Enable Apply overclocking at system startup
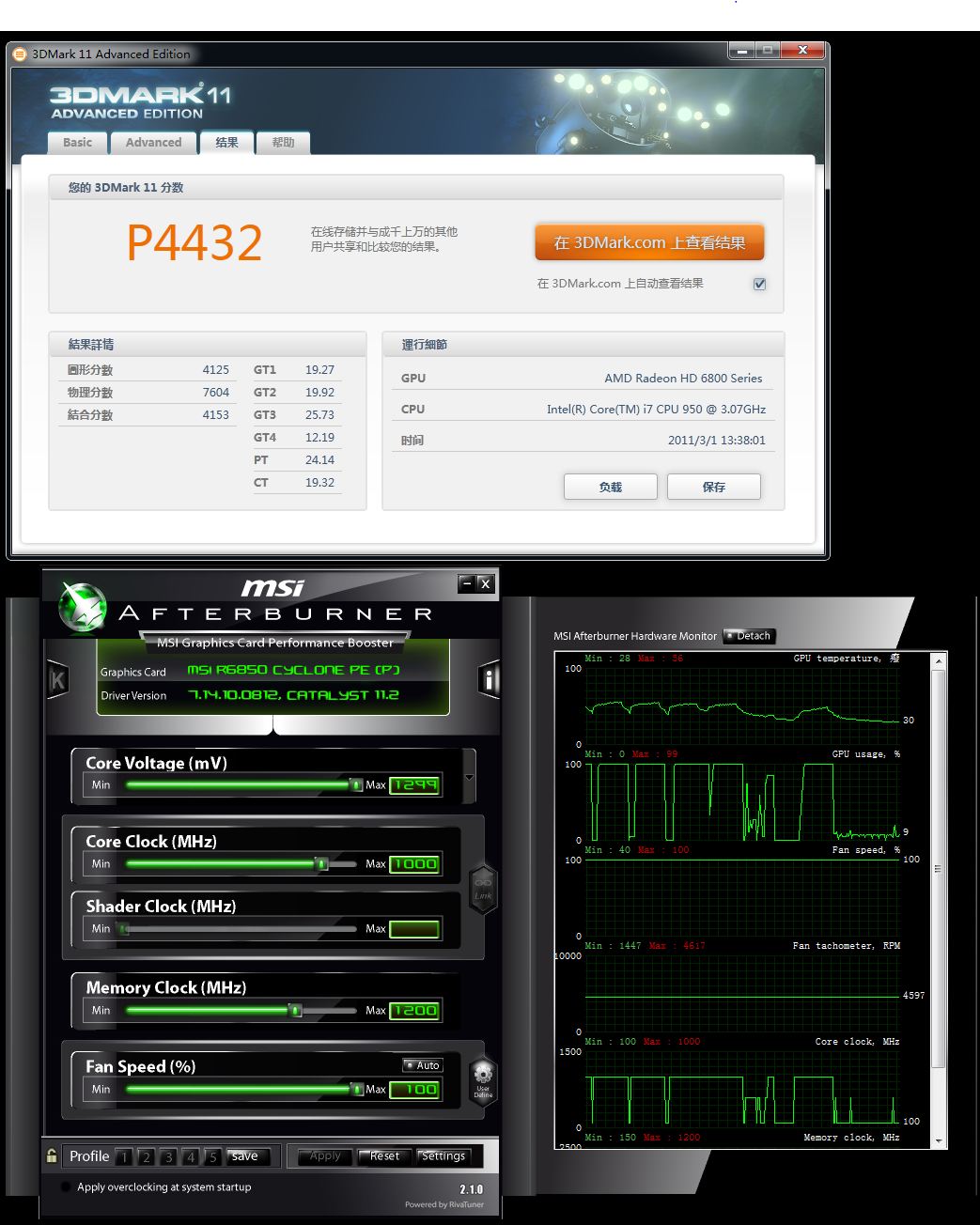 click(x=65, y=1186)
